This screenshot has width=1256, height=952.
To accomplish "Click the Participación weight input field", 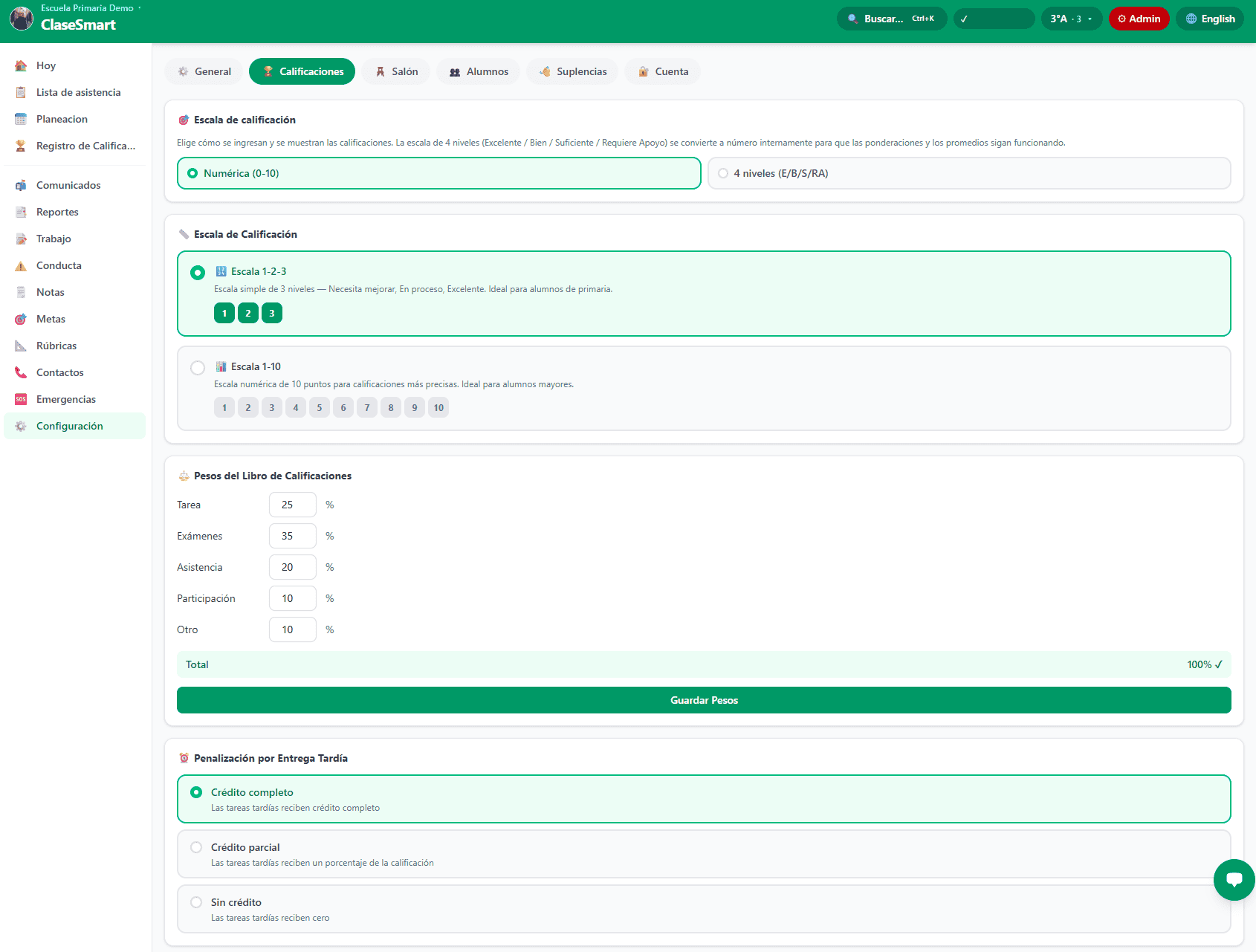I will [293, 598].
